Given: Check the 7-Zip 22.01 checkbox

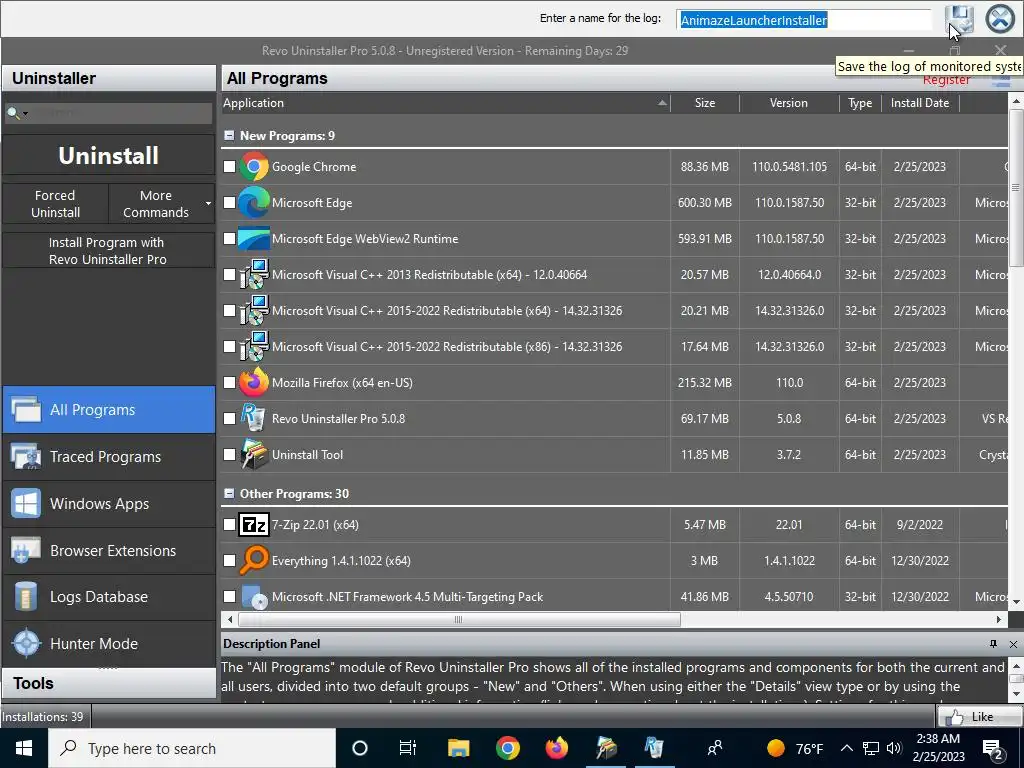Looking at the screenshot, I should [229, 524].
